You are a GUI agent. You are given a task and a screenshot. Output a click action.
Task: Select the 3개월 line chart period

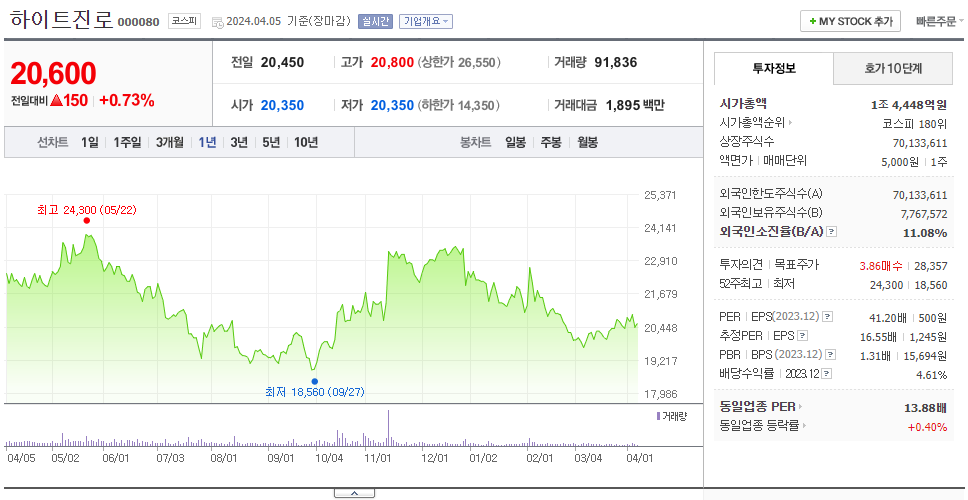[170, 143]
